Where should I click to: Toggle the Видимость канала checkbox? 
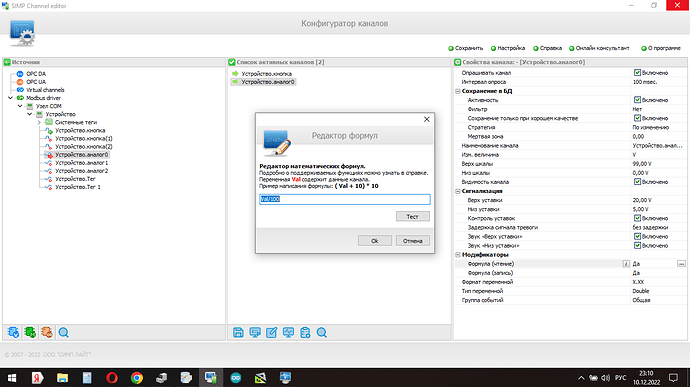[637, 182]
